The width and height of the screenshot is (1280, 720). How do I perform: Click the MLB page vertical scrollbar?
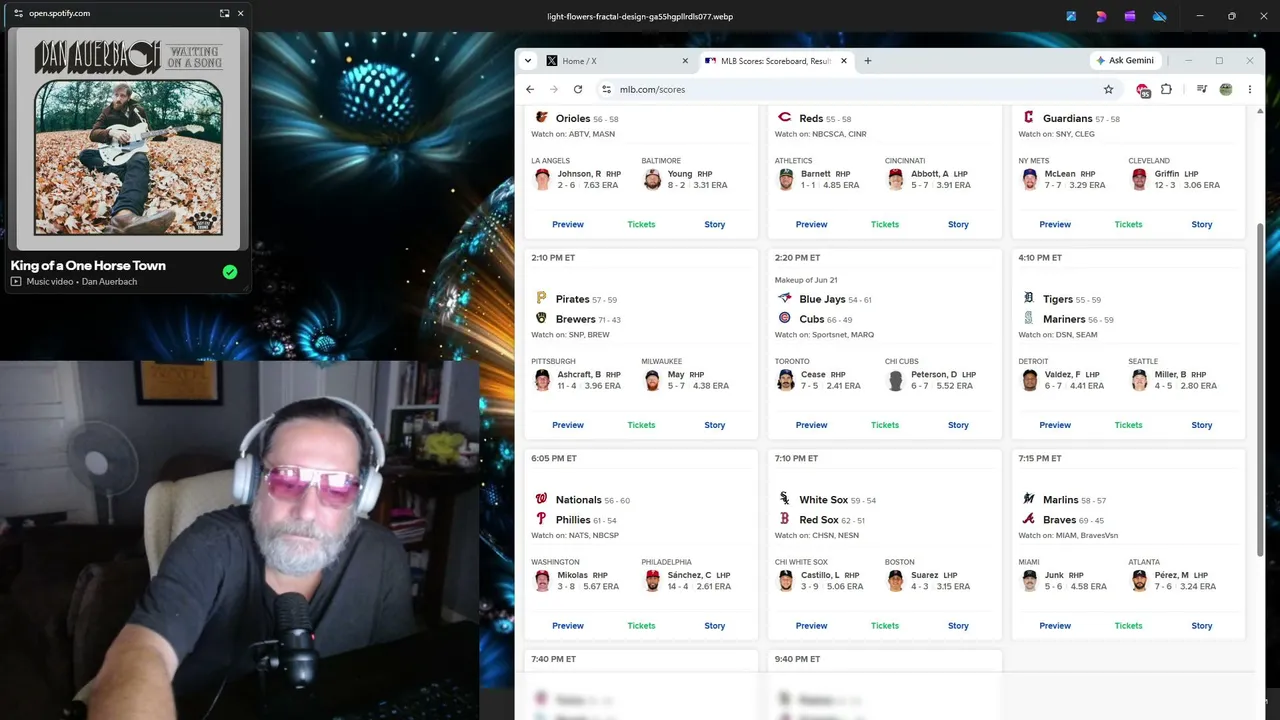coord(1260,388)
